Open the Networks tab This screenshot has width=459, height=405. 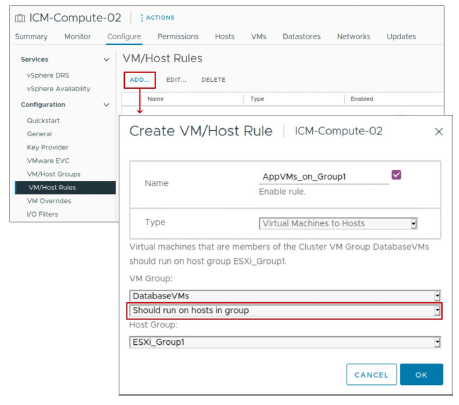coord(353,37)
